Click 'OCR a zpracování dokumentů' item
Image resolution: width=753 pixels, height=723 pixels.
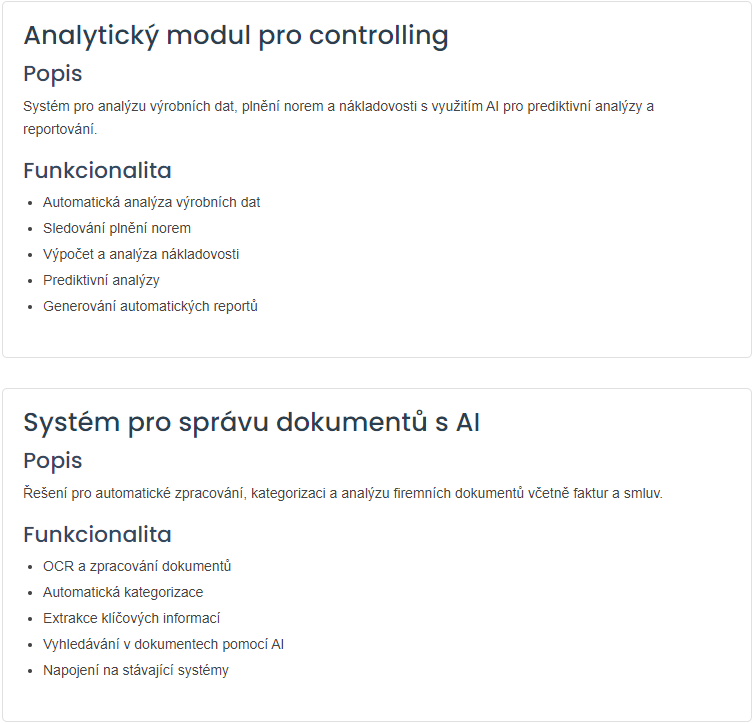click(137, 566)
